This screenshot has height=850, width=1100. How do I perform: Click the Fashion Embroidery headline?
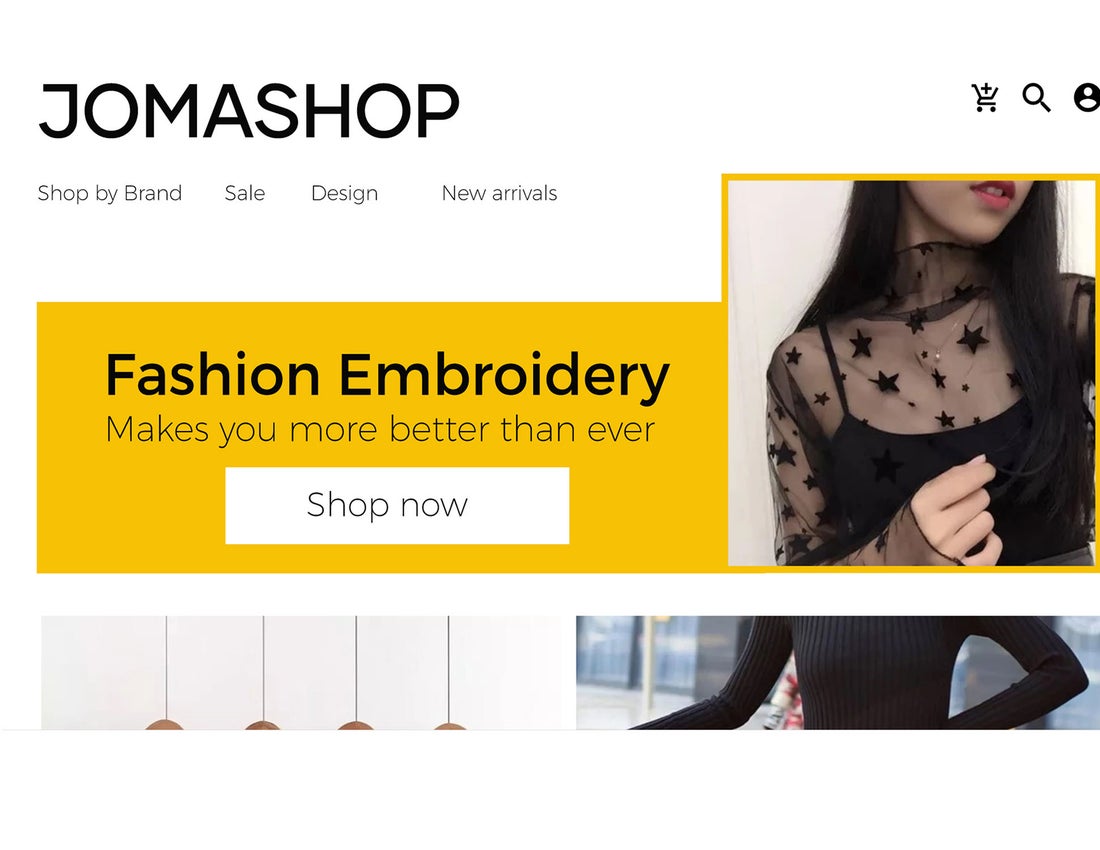(x=387, y=375)
